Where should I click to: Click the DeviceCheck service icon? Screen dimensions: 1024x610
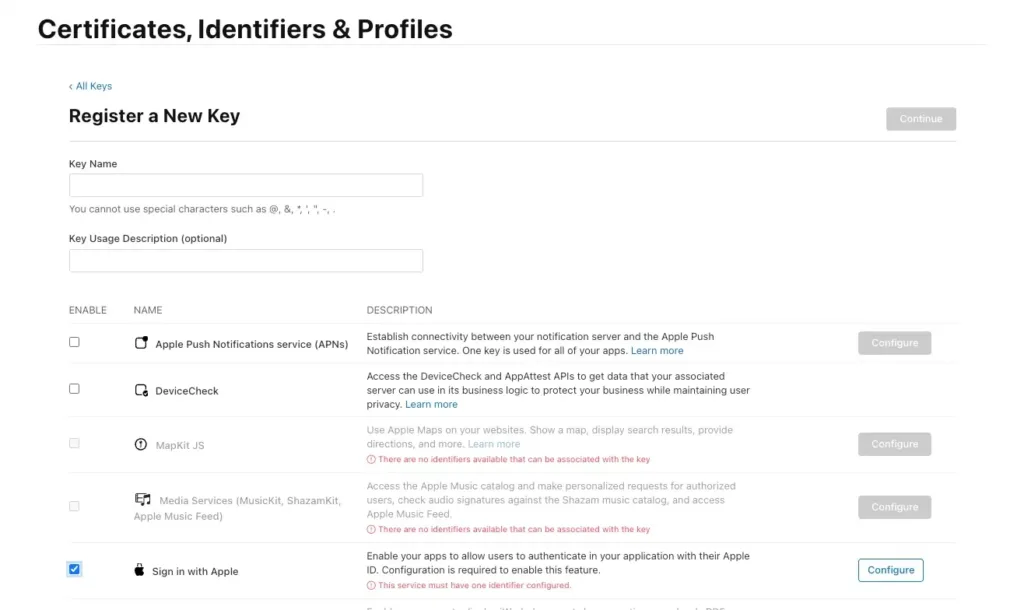click(141, 390)
